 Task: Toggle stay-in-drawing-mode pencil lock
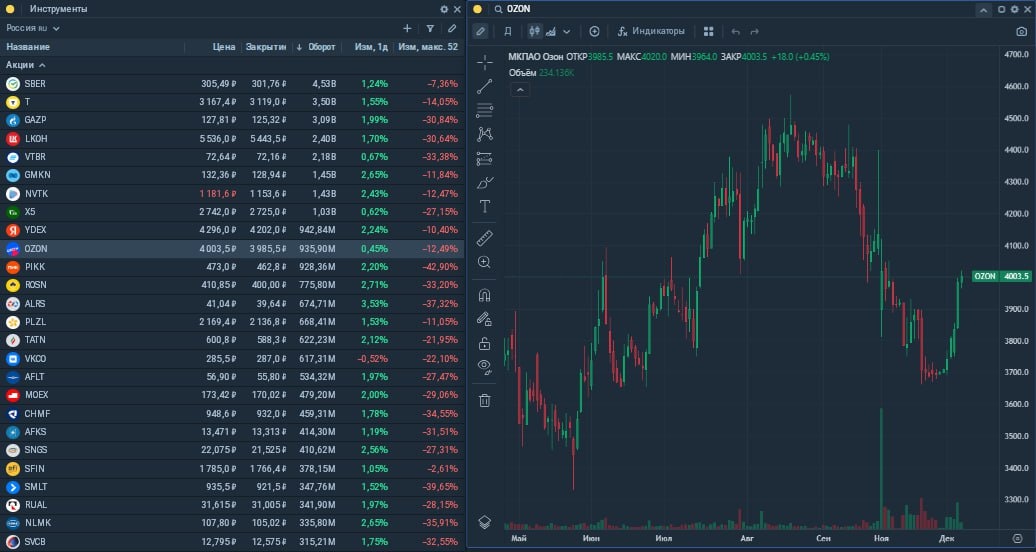(x=484, y=319)
